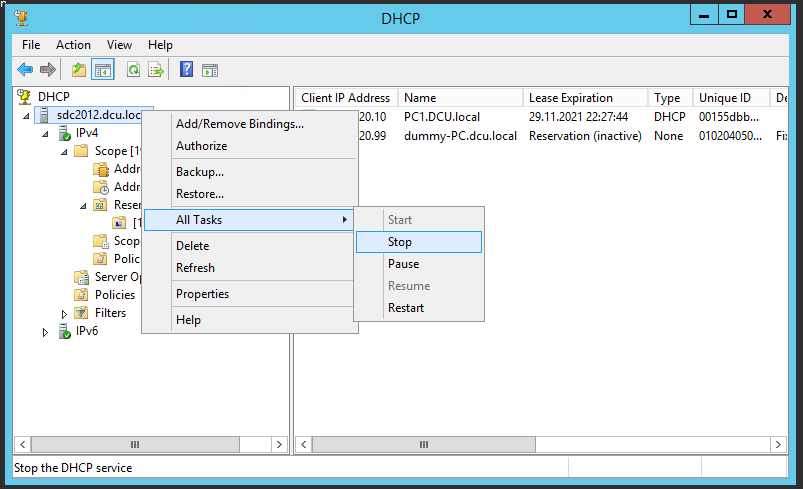Open the Action menu in menu bar
The height and width of the screenshot is (489, 803).
[x=73, y=45]
